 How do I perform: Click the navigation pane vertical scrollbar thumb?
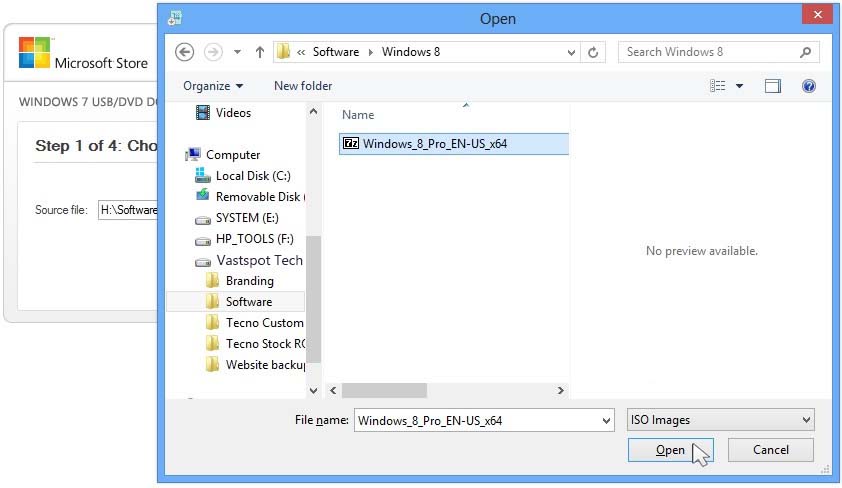pyautogui.click(x=314, y=300)
